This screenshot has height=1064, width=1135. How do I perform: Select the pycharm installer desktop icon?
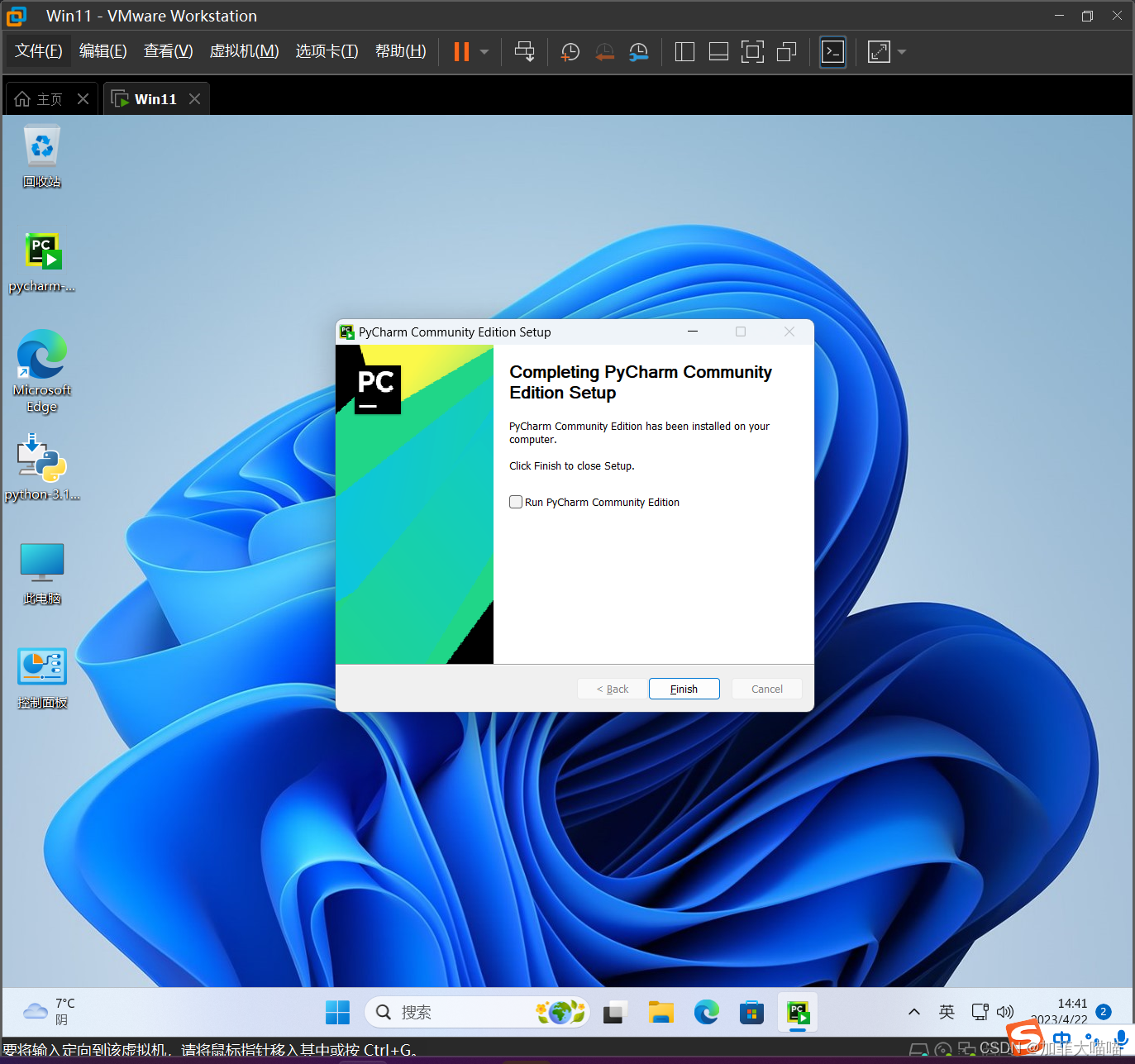point(42,263)
